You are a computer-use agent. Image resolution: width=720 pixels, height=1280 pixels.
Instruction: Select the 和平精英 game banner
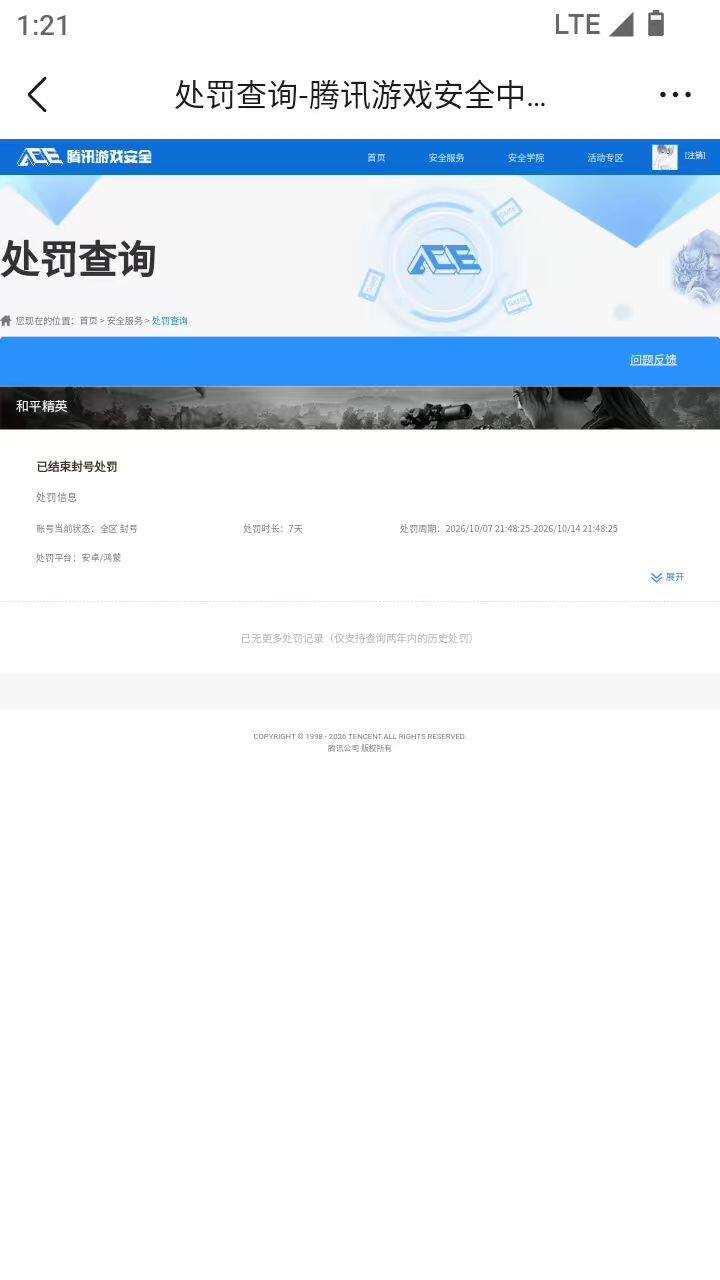point(360,408)
